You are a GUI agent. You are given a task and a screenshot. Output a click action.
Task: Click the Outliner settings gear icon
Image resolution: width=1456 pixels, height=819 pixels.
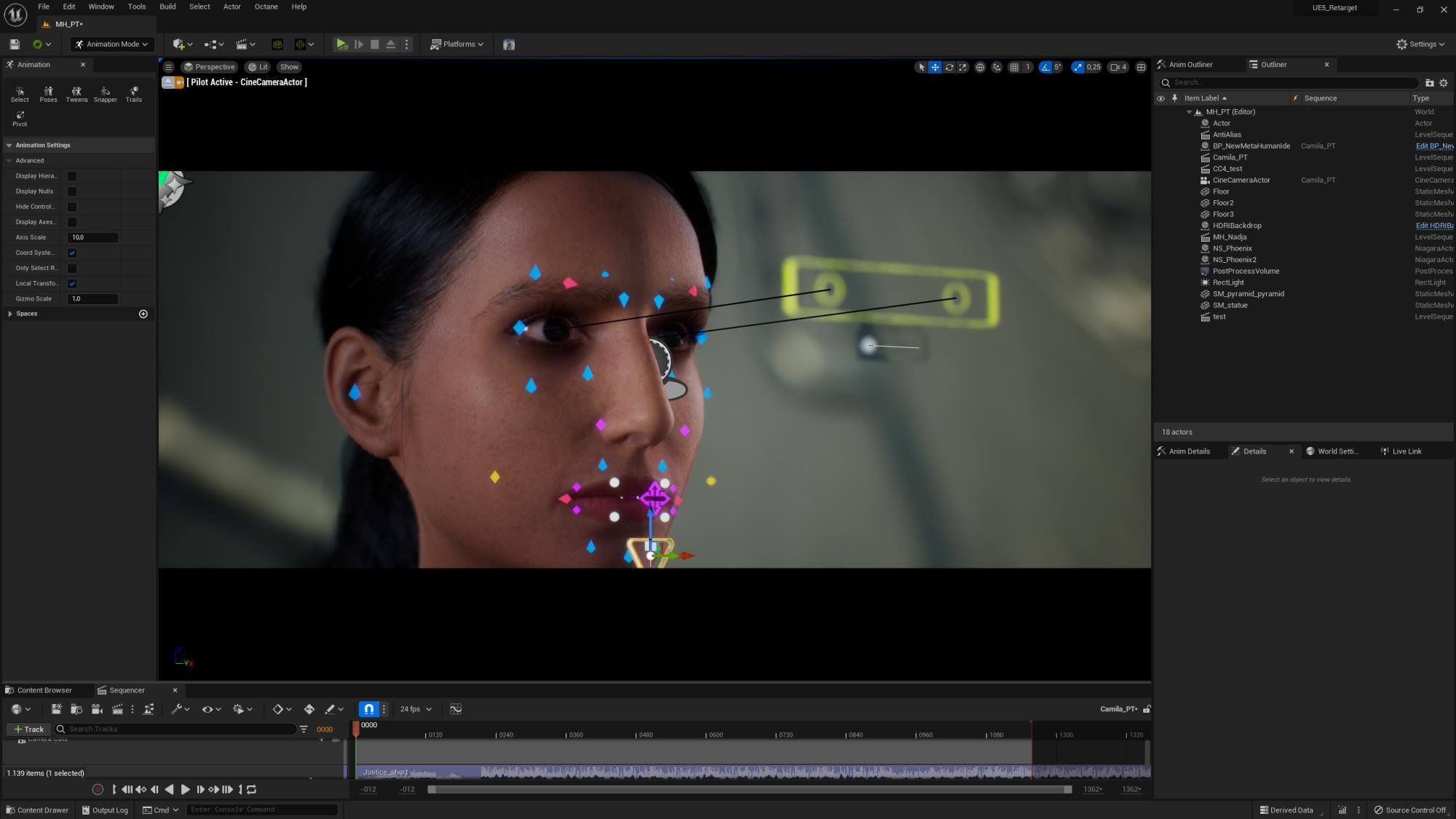point(1444,82)
